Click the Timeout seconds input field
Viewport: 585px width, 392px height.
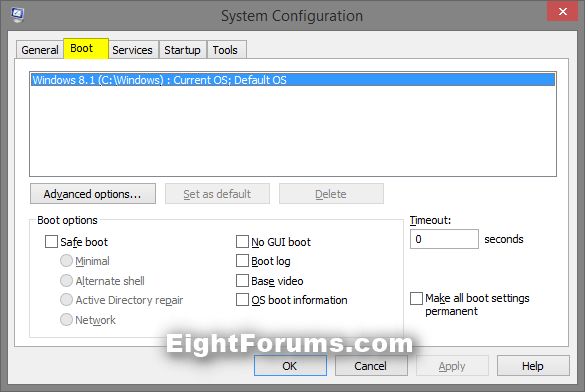tap(444, 239)
